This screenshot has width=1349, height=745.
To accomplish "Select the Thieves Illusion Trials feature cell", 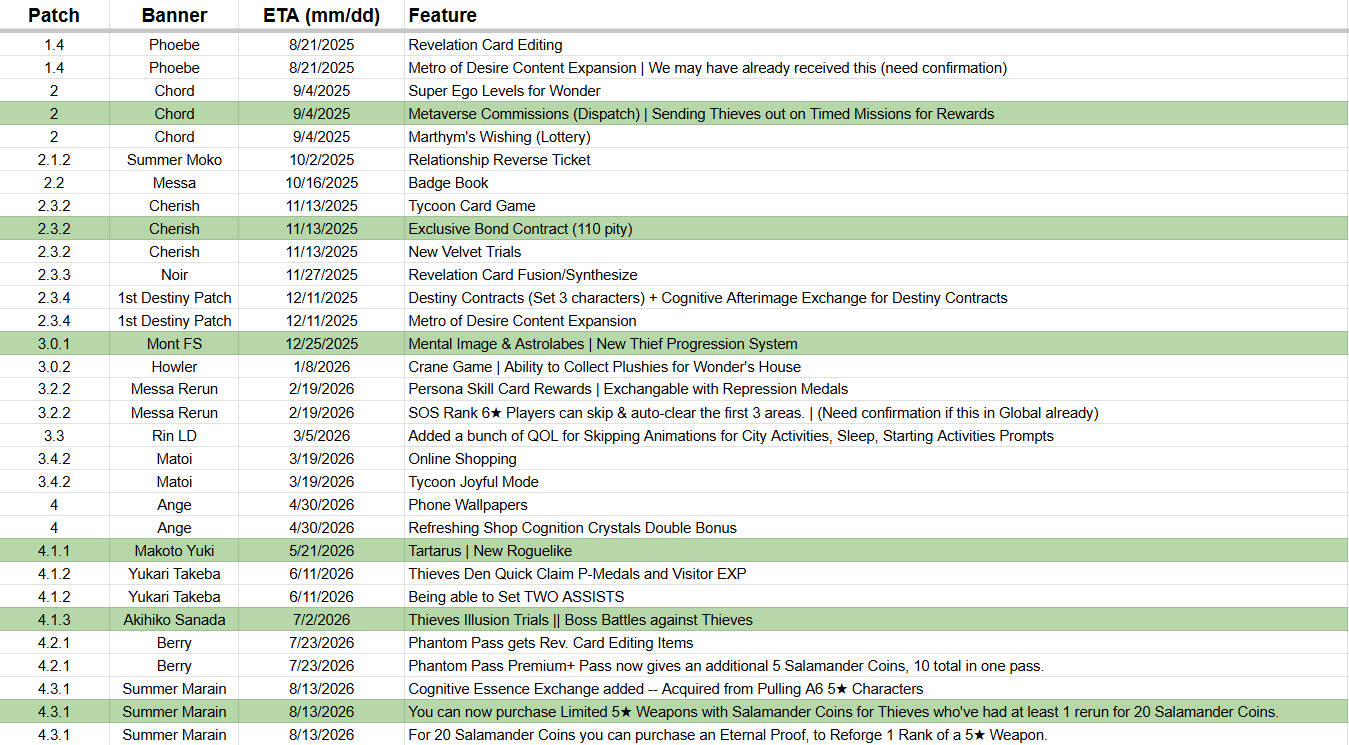I will [876, 620].
